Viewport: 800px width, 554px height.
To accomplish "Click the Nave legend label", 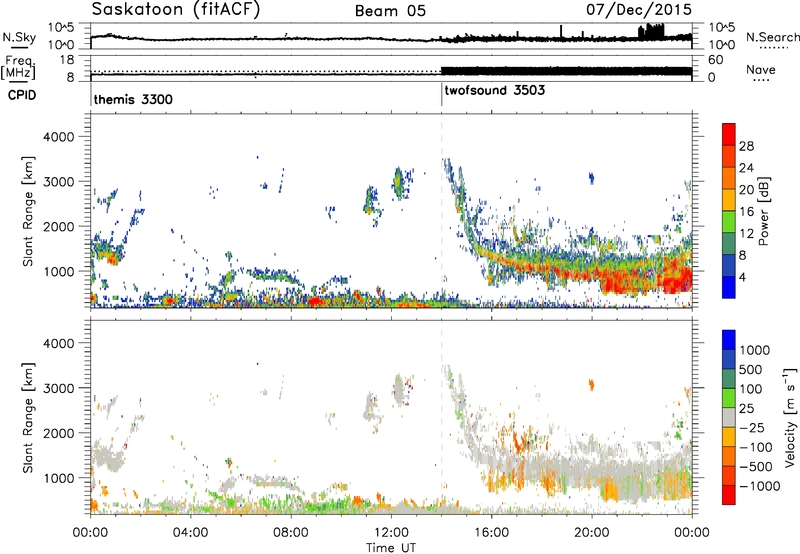I will 761,69.
